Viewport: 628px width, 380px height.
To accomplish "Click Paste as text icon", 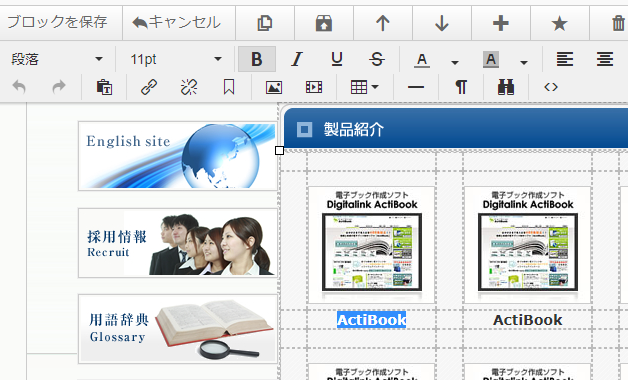I will (104, 86).
